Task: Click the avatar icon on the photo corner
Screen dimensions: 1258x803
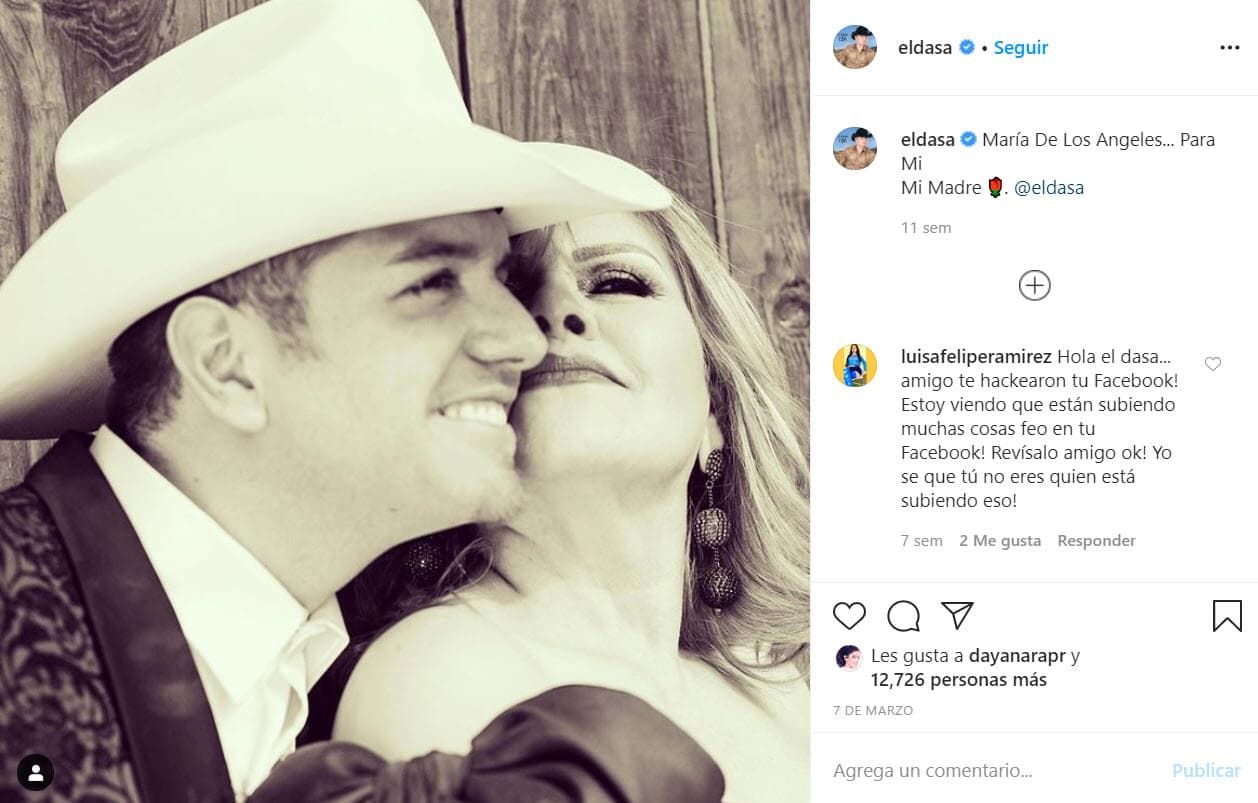Action: (36, 772)
